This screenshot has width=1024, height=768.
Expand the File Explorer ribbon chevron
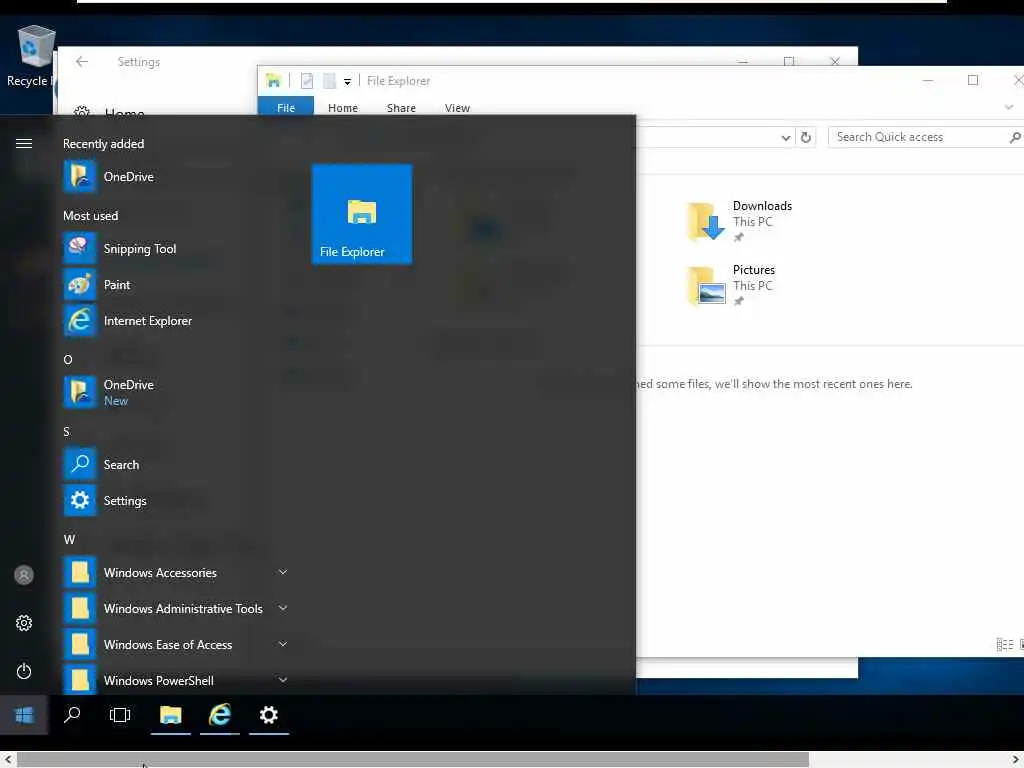[1009, 107]
